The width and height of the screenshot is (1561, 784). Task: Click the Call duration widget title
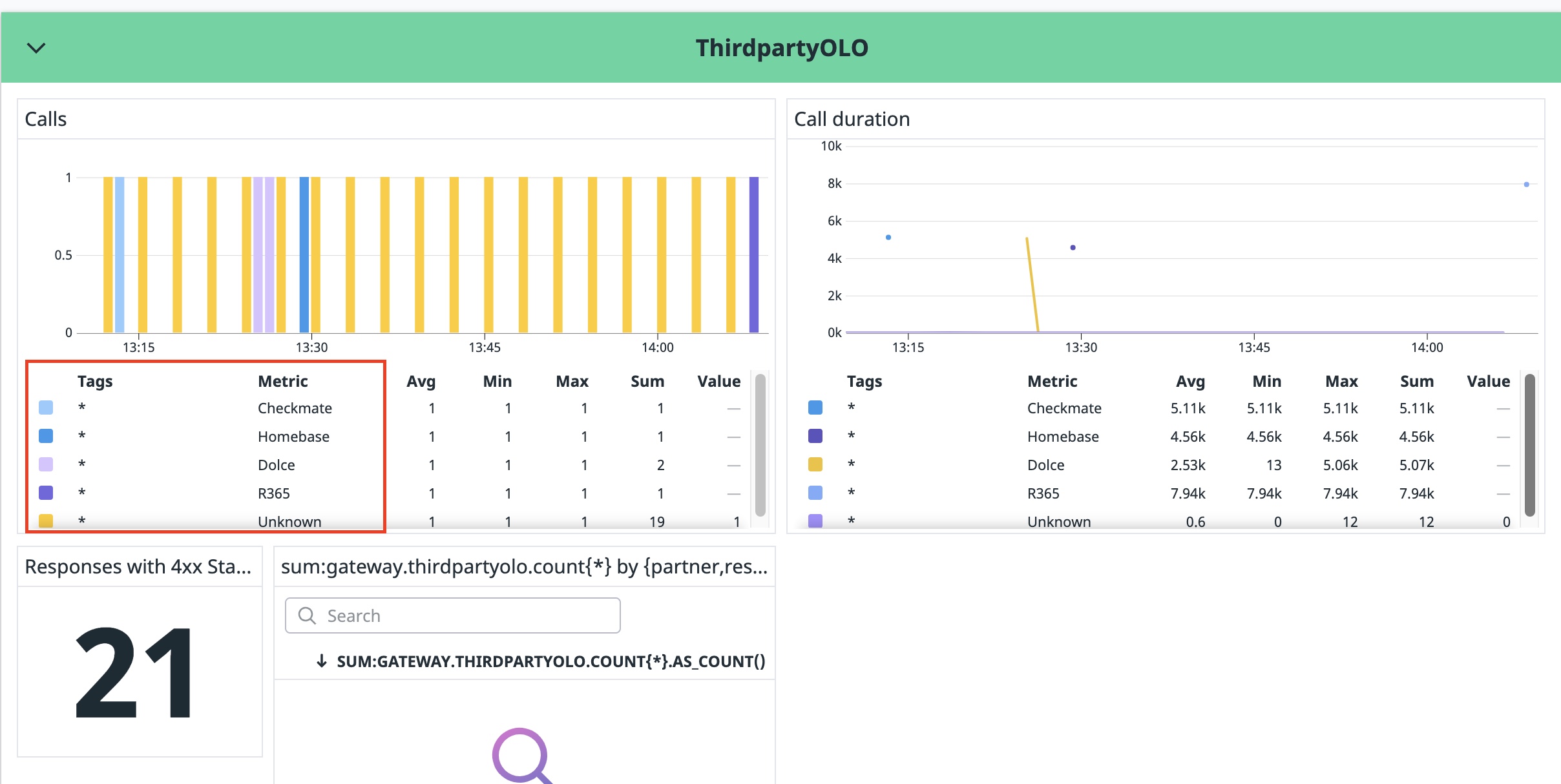(x=852, y=119)
